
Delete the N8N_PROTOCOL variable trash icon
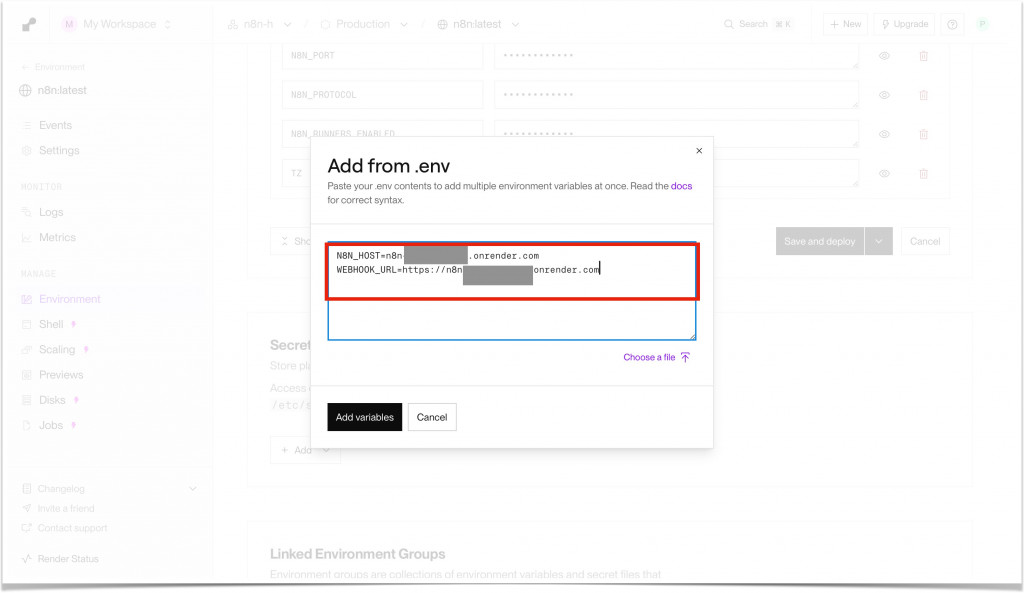click(x=923, y=95)
